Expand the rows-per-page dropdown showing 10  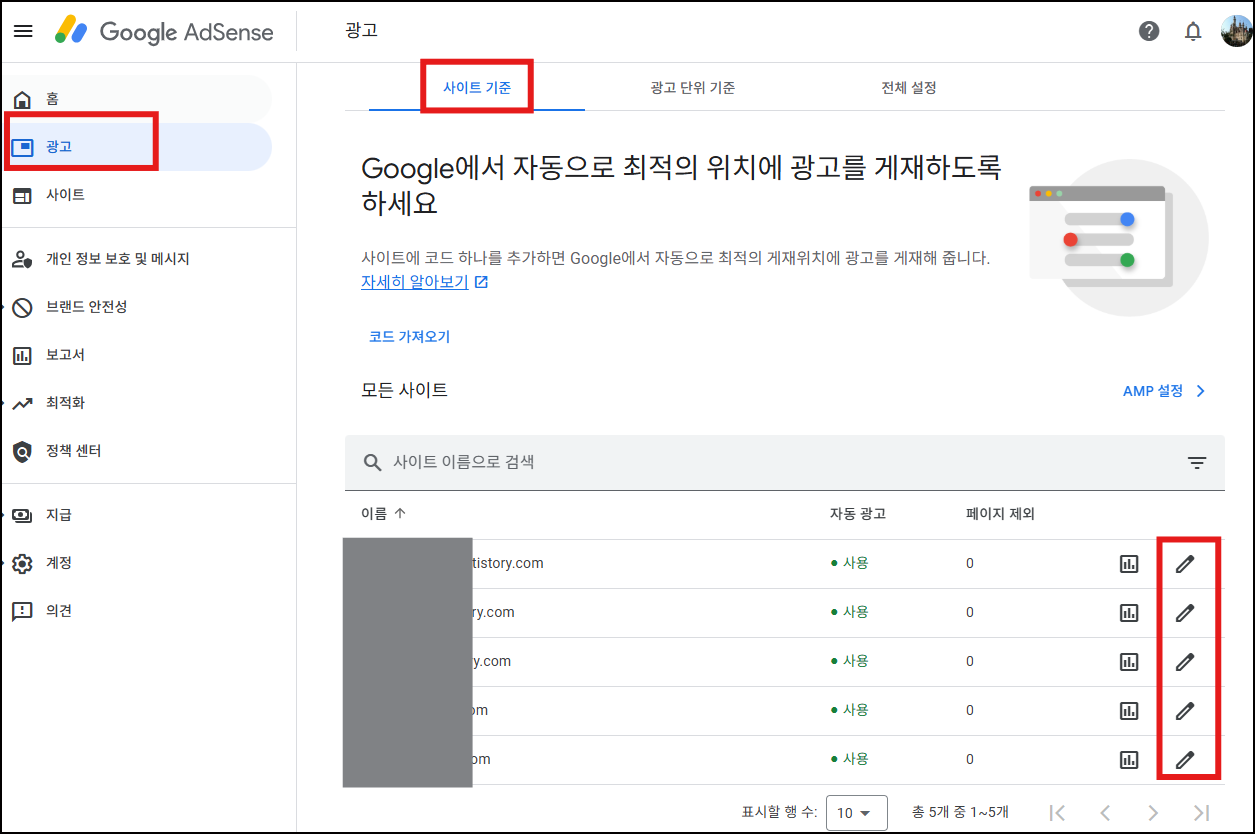856,812
